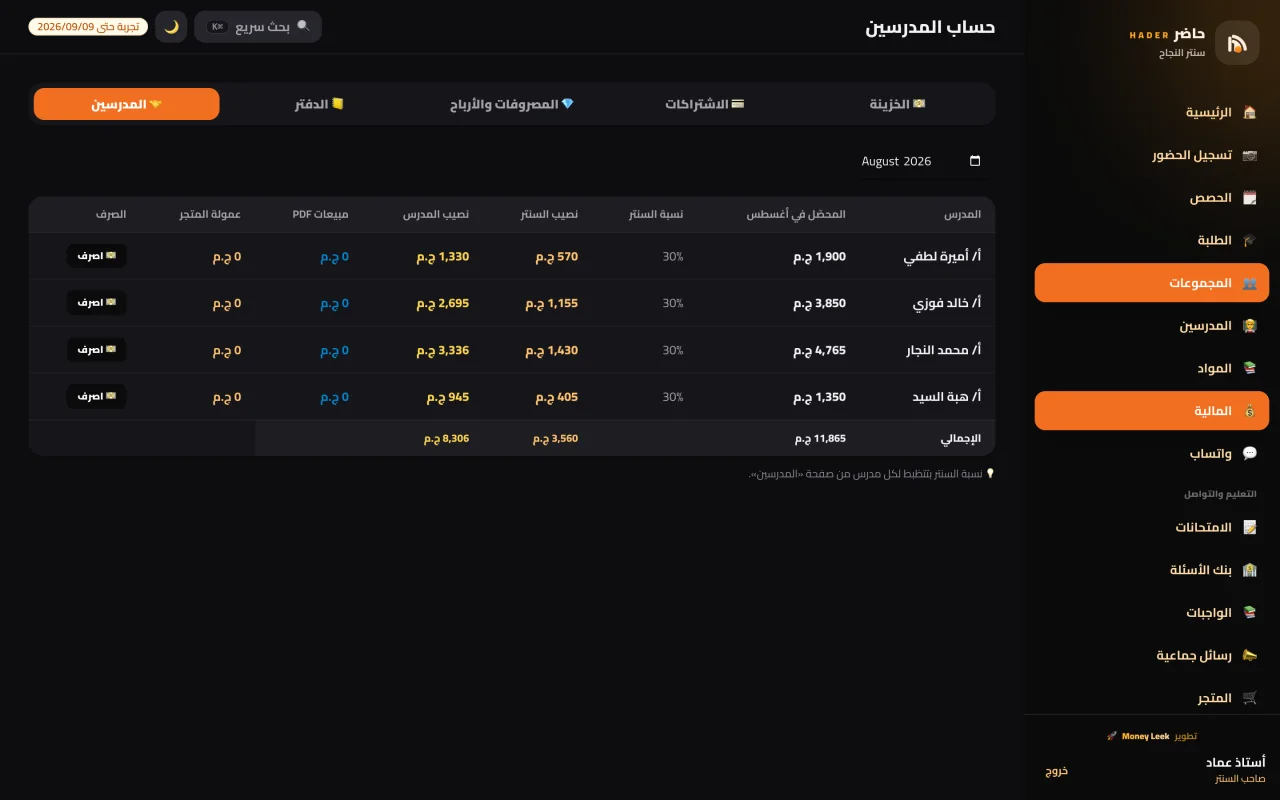Click the magnifier icon in quick search
Image resolution: width=1280 pixels, height=800 pixels.
(303, 26)
